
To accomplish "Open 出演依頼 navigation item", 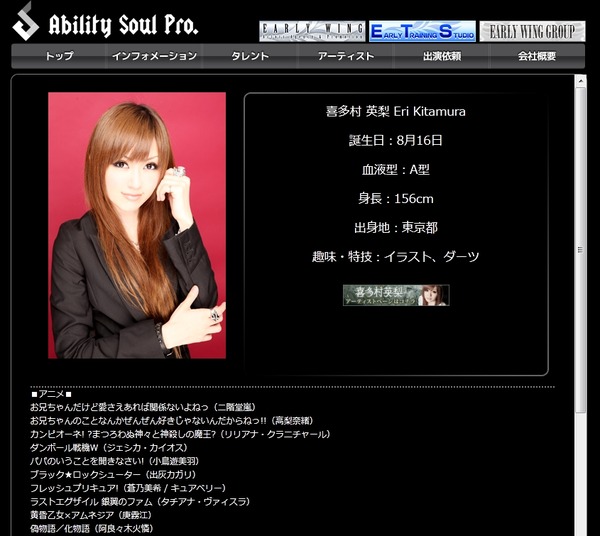I will click(442, 56).
